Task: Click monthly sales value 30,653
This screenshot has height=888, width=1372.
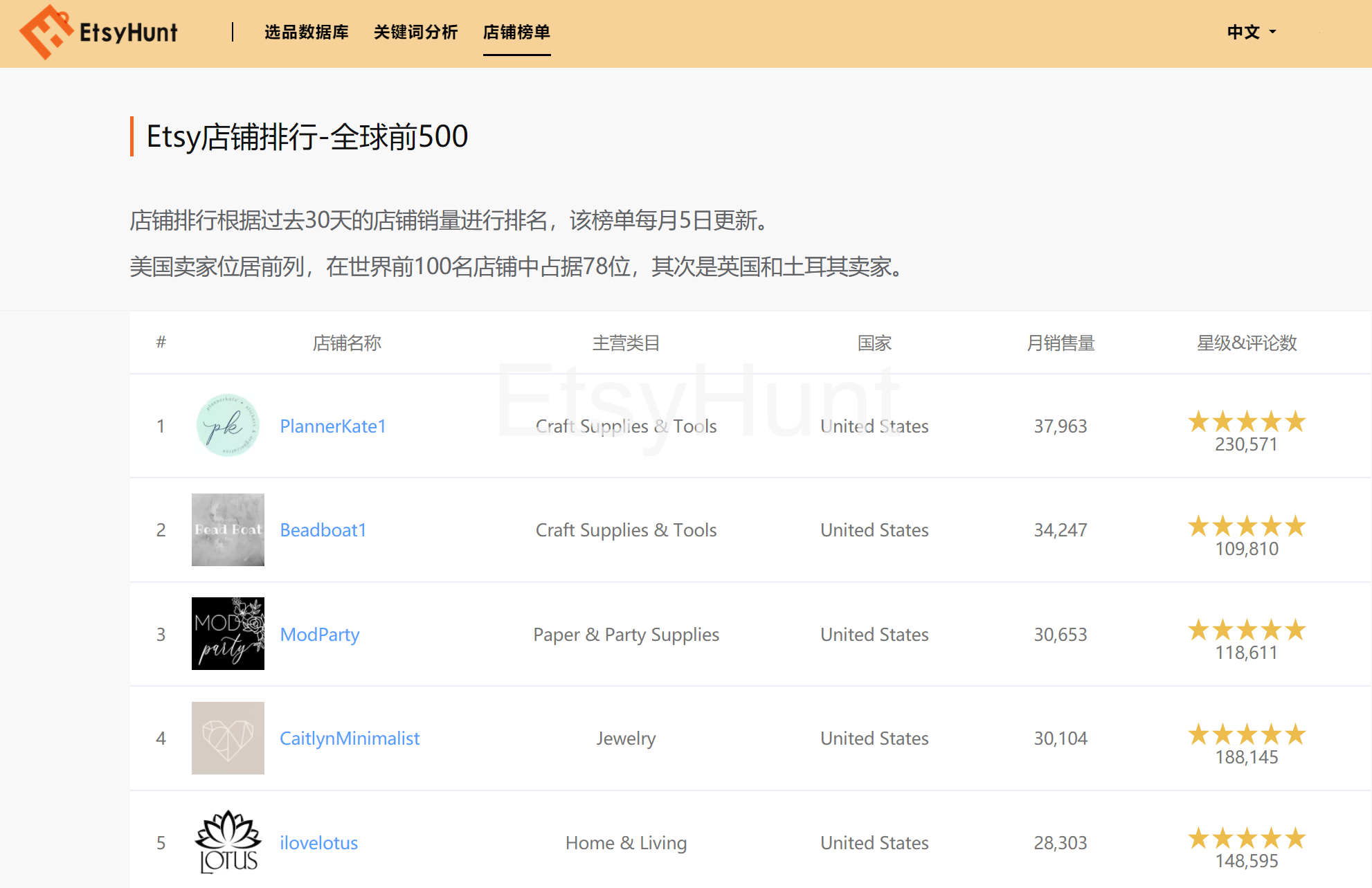Action: (x=1060, y=635)
